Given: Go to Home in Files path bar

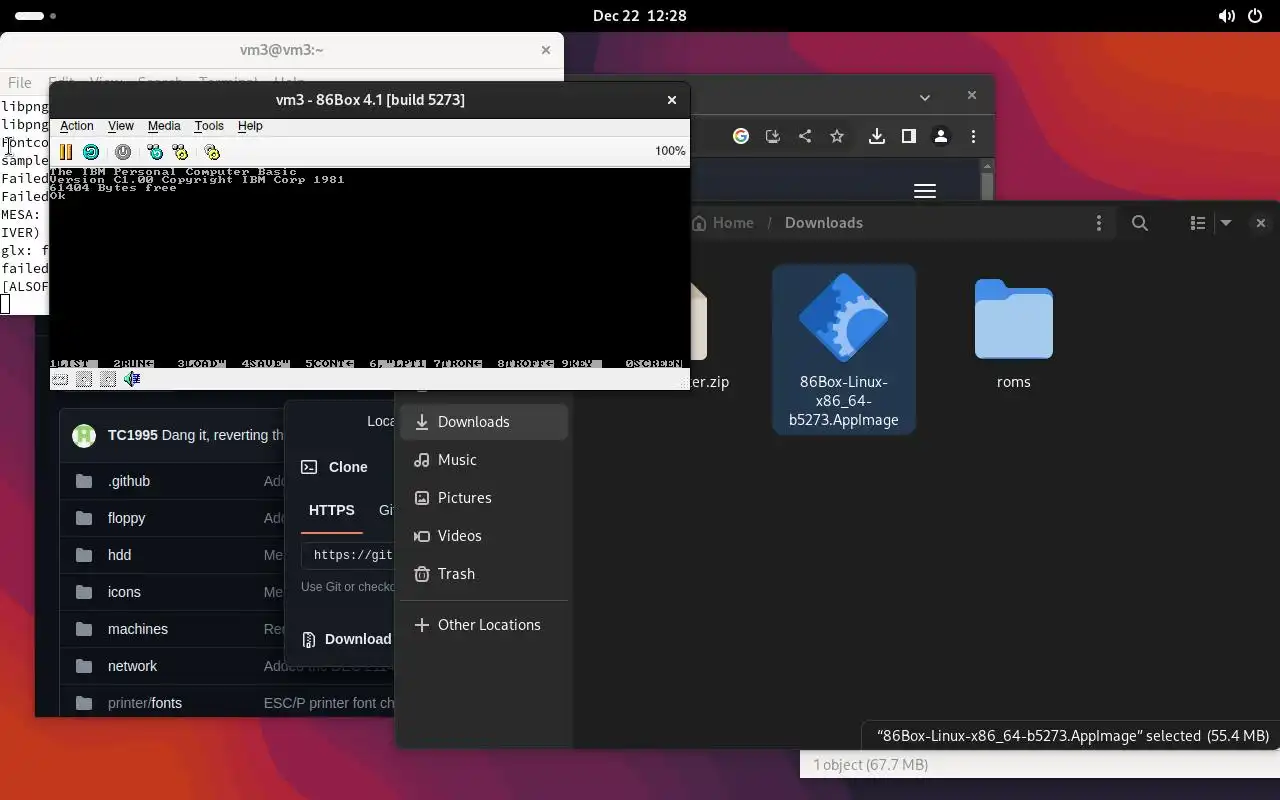Looking at the screenshot, I should click(723, 223).
